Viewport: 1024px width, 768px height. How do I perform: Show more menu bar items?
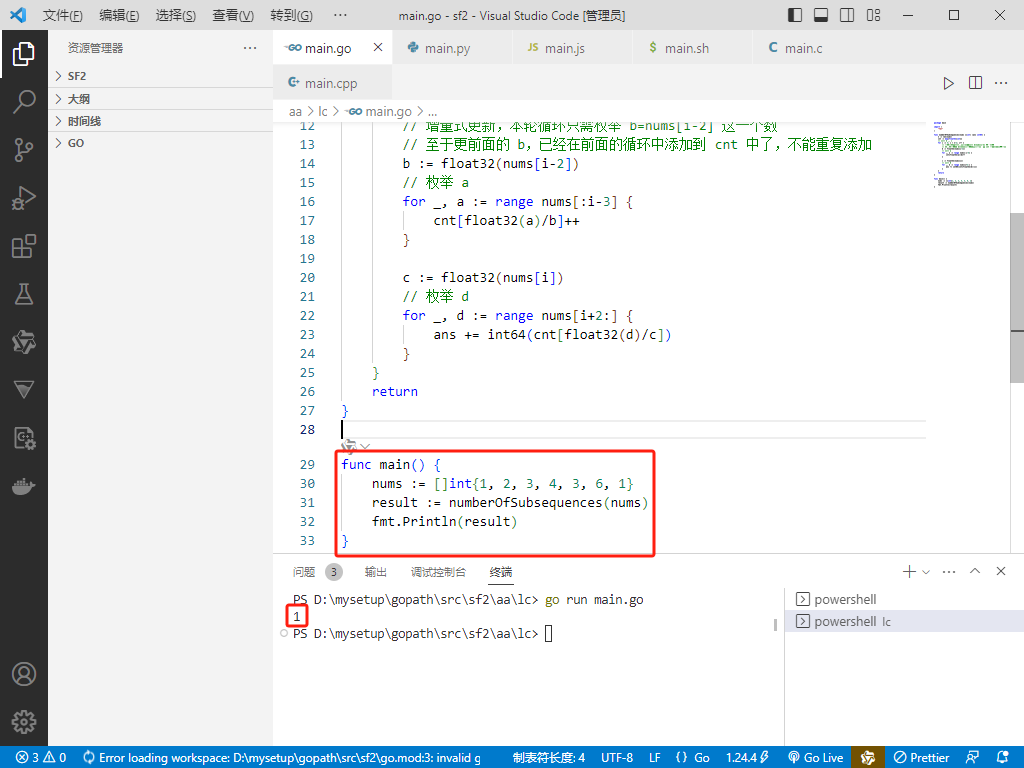pos(340,15)
